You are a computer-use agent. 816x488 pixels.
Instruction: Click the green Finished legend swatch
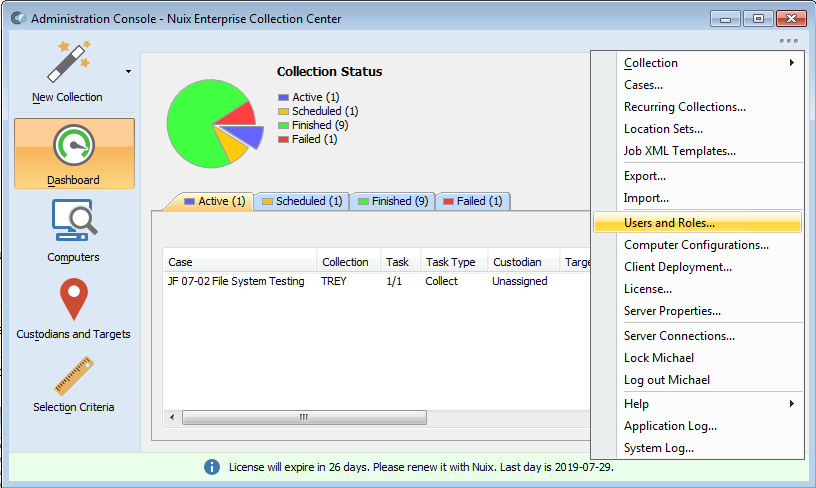283,125
